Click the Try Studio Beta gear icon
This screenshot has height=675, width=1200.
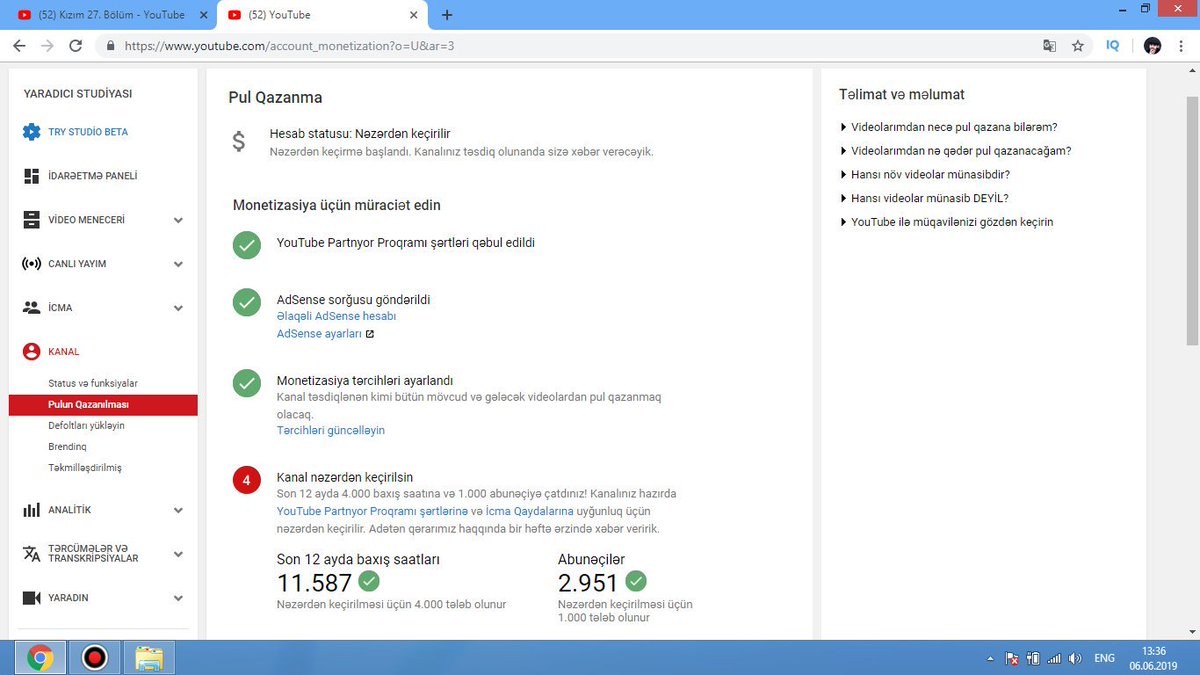coord(32,132)
